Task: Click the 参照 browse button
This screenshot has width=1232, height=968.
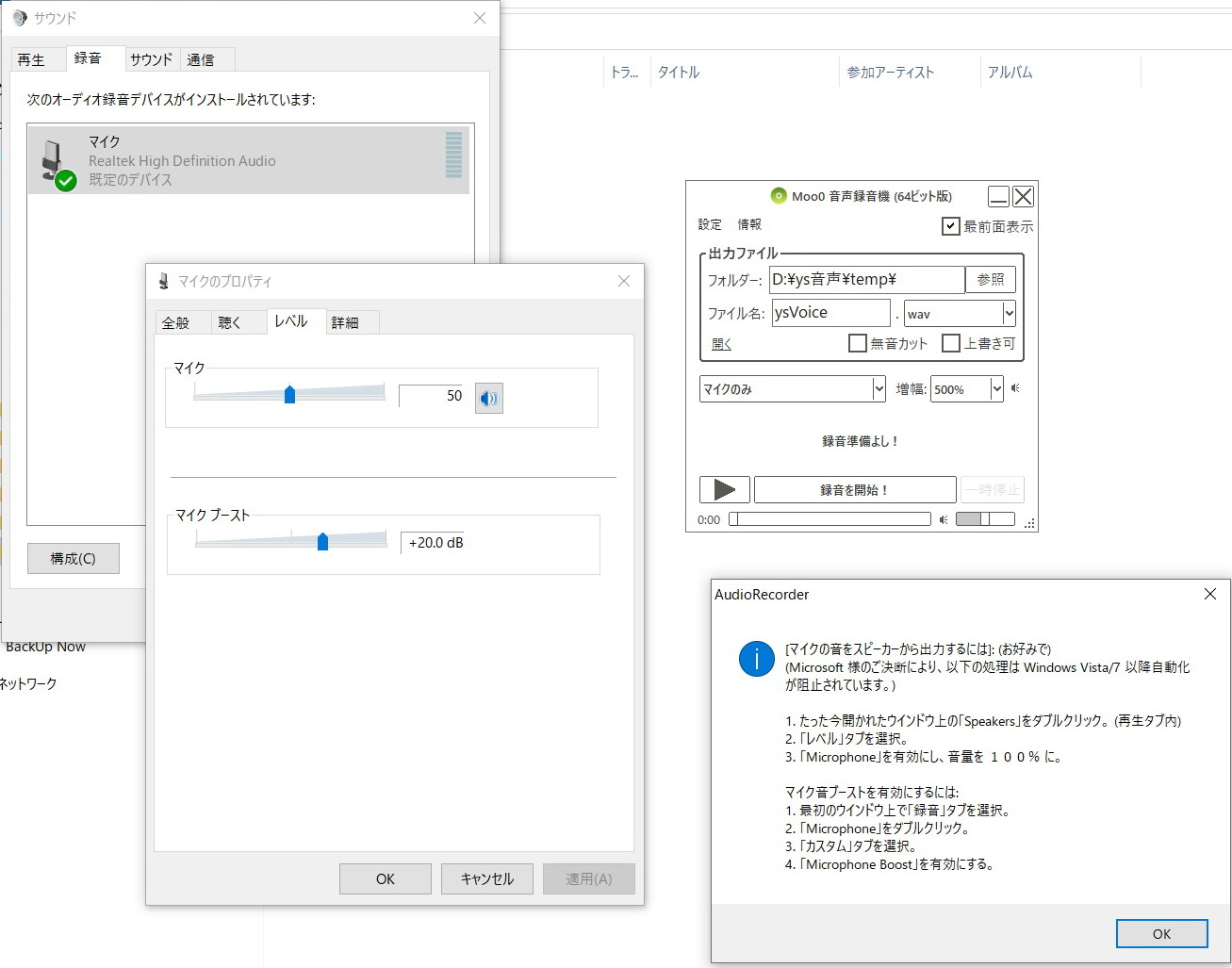Action: (x=991, y=280)
